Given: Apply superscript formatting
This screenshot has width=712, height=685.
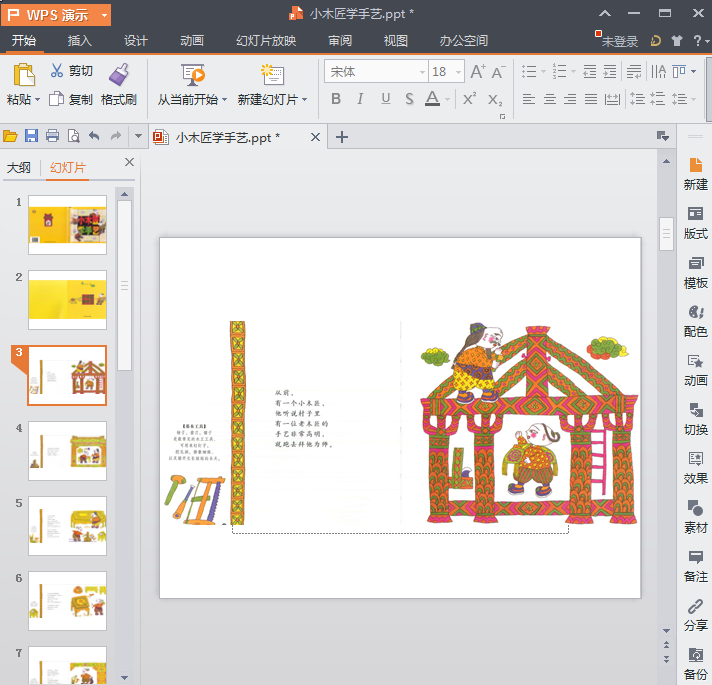Looking at the screenshot, I should pos(469,99).
